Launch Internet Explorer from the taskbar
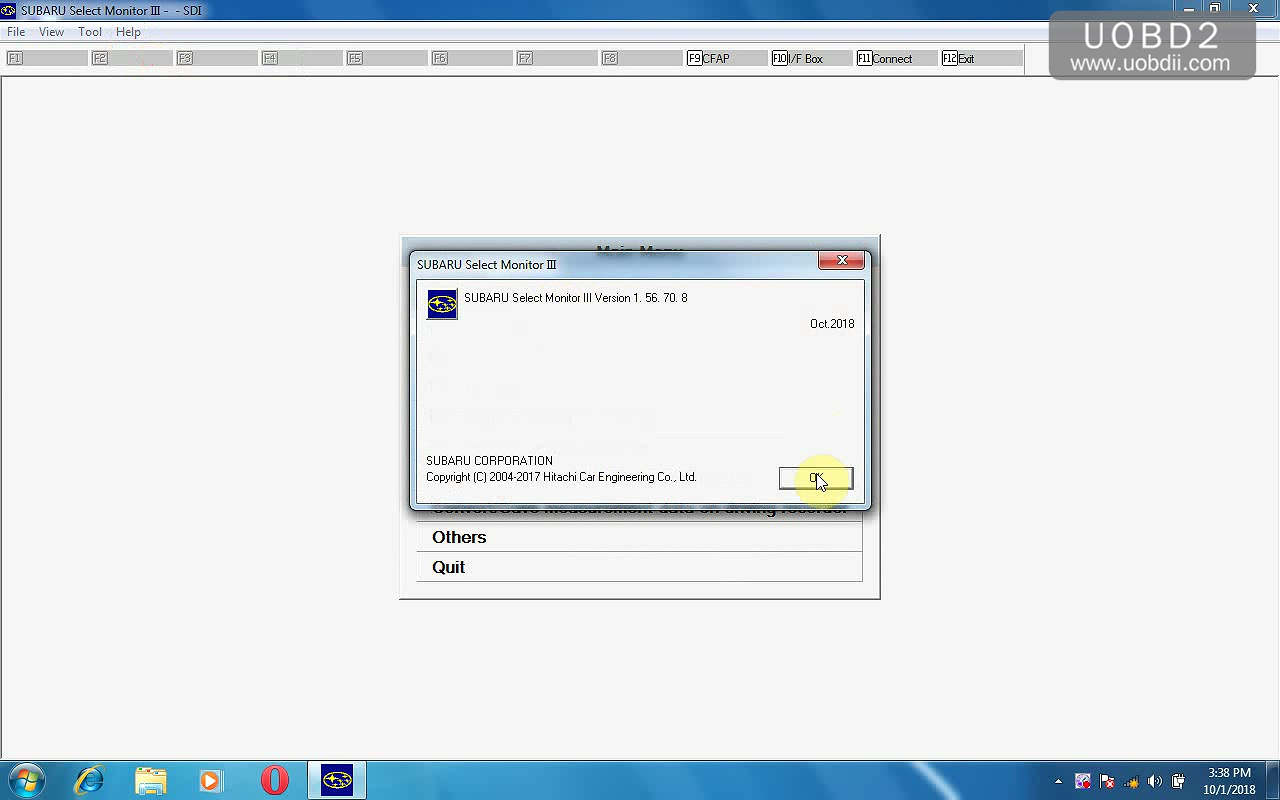 [89, 780]
